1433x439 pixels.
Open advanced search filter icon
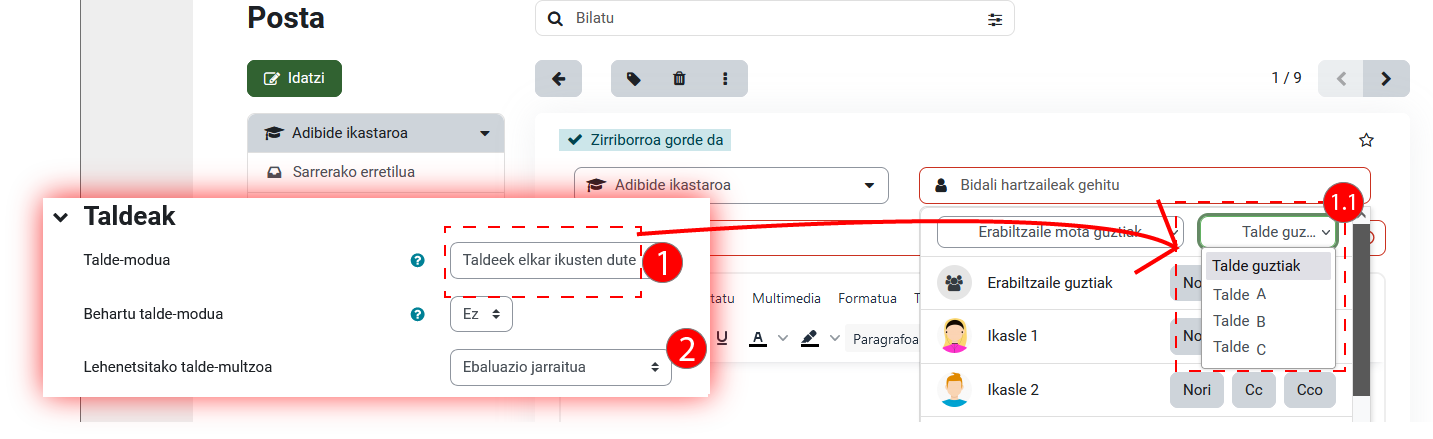pyautogui.click(x=994, y=19)
